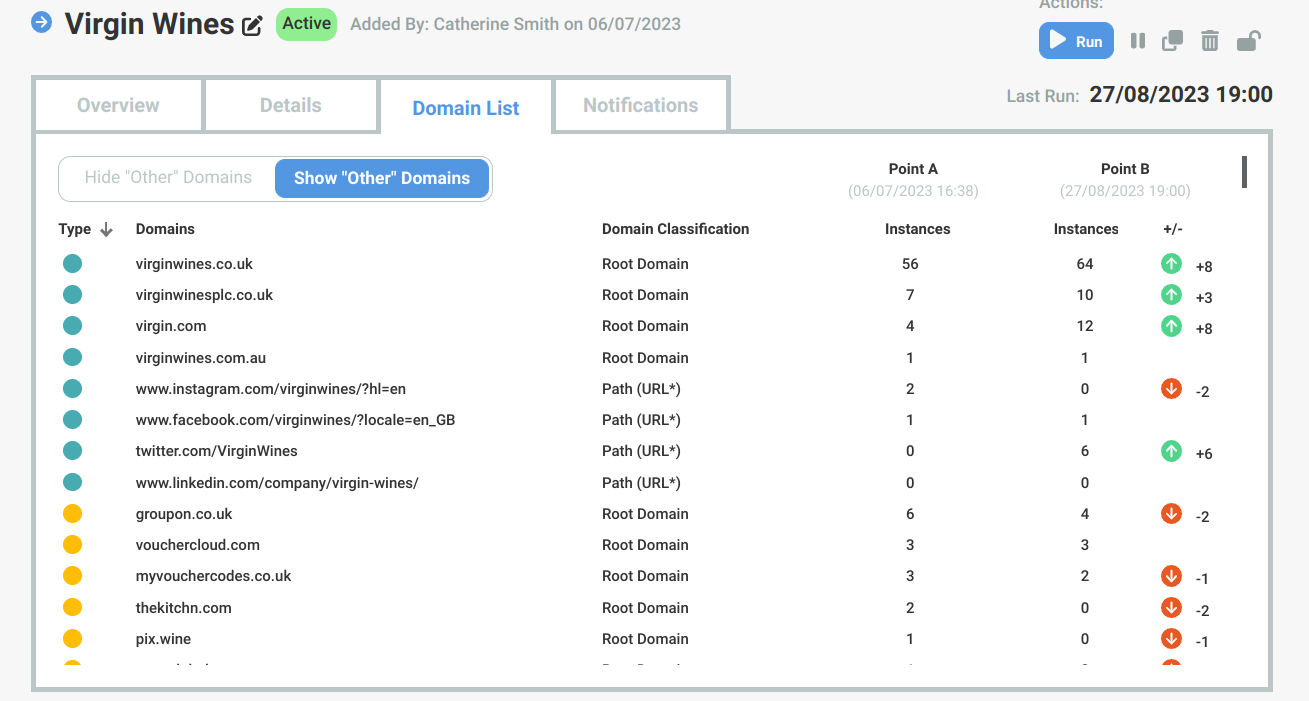Click +8 change value for virgin.com
The width and height of the screenshot is (1309, 701).
(x=1204, y=329)
